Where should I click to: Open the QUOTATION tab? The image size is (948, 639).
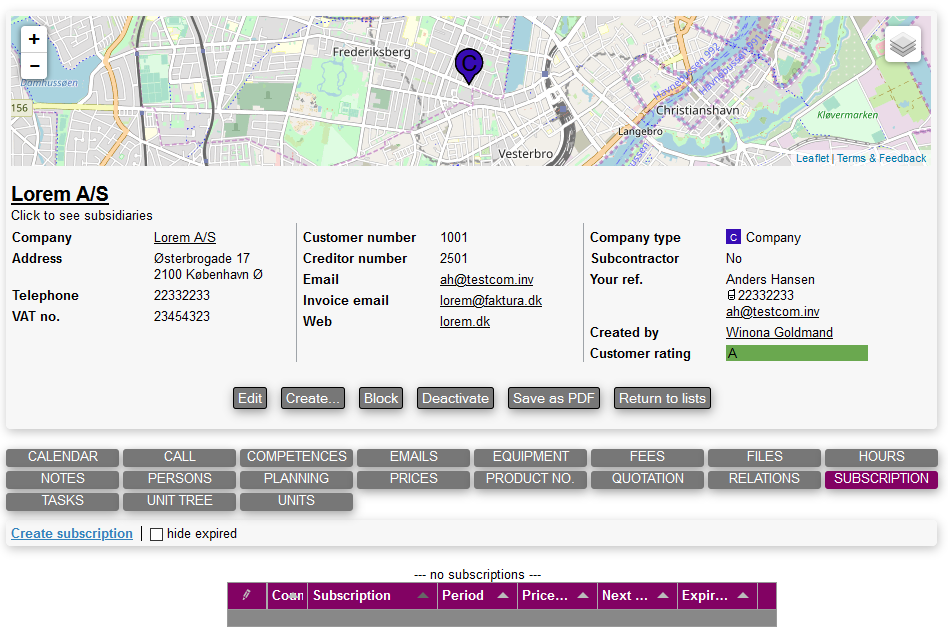648,479
